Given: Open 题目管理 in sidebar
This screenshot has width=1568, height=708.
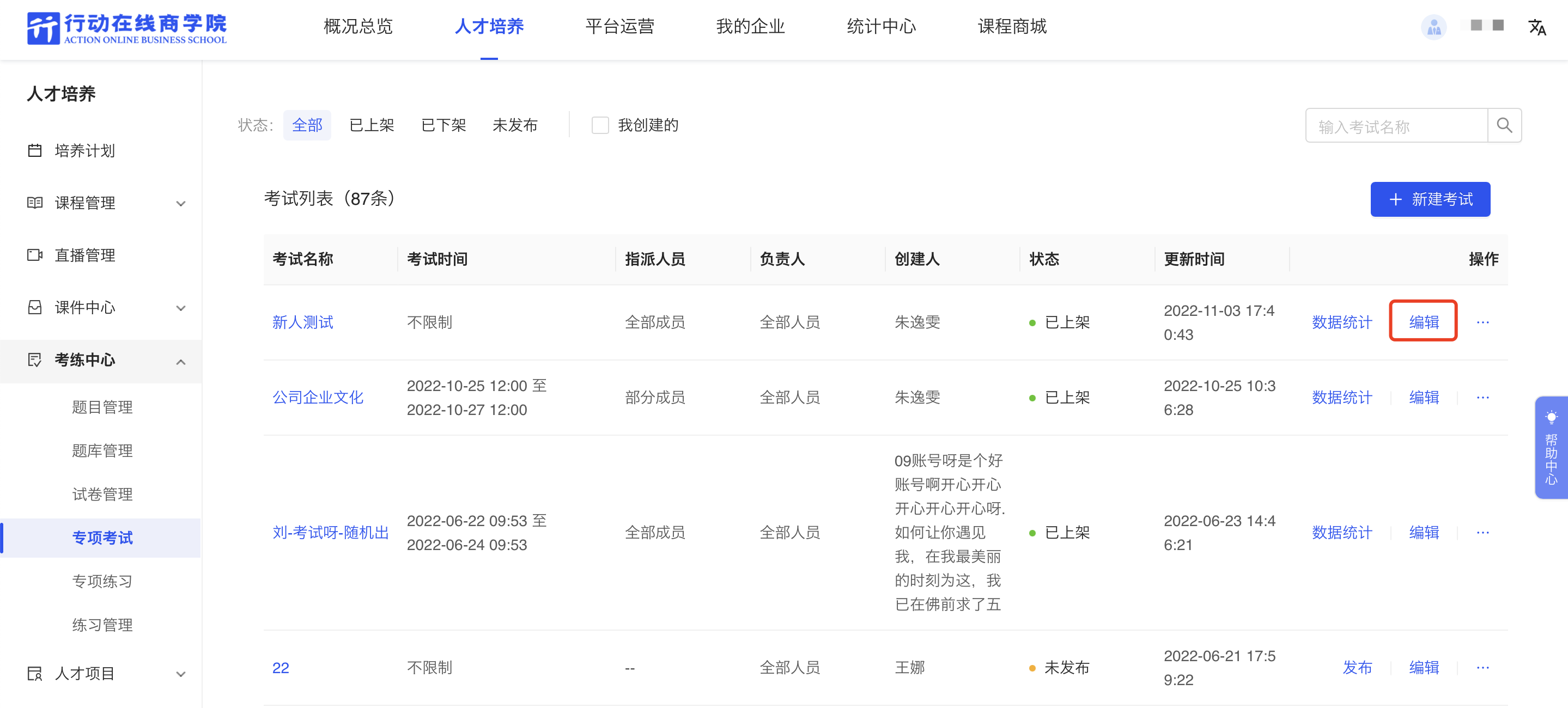Looking at the screenshot, I should [x=102, y=407].
